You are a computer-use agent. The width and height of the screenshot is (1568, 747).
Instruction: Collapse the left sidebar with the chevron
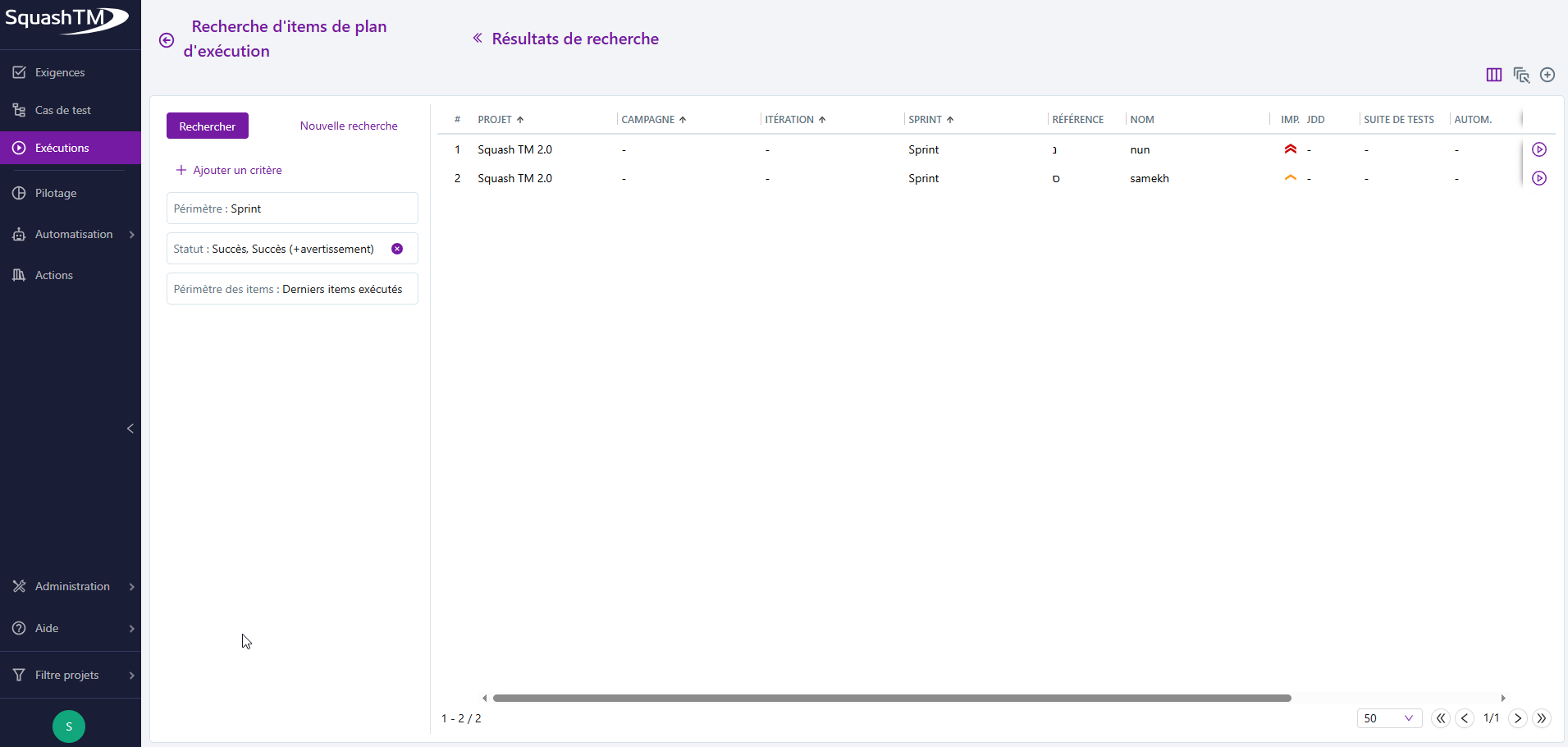(x=130, y=428)
